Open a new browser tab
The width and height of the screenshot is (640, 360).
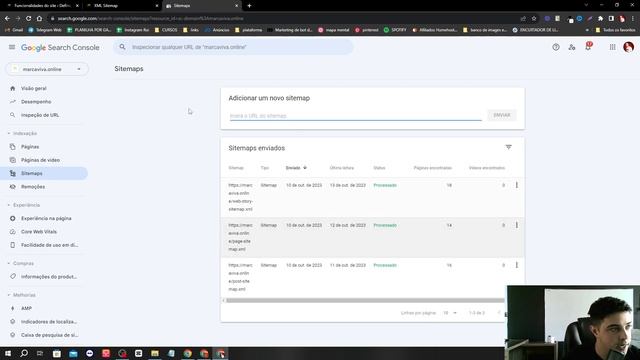pos(249,6)
